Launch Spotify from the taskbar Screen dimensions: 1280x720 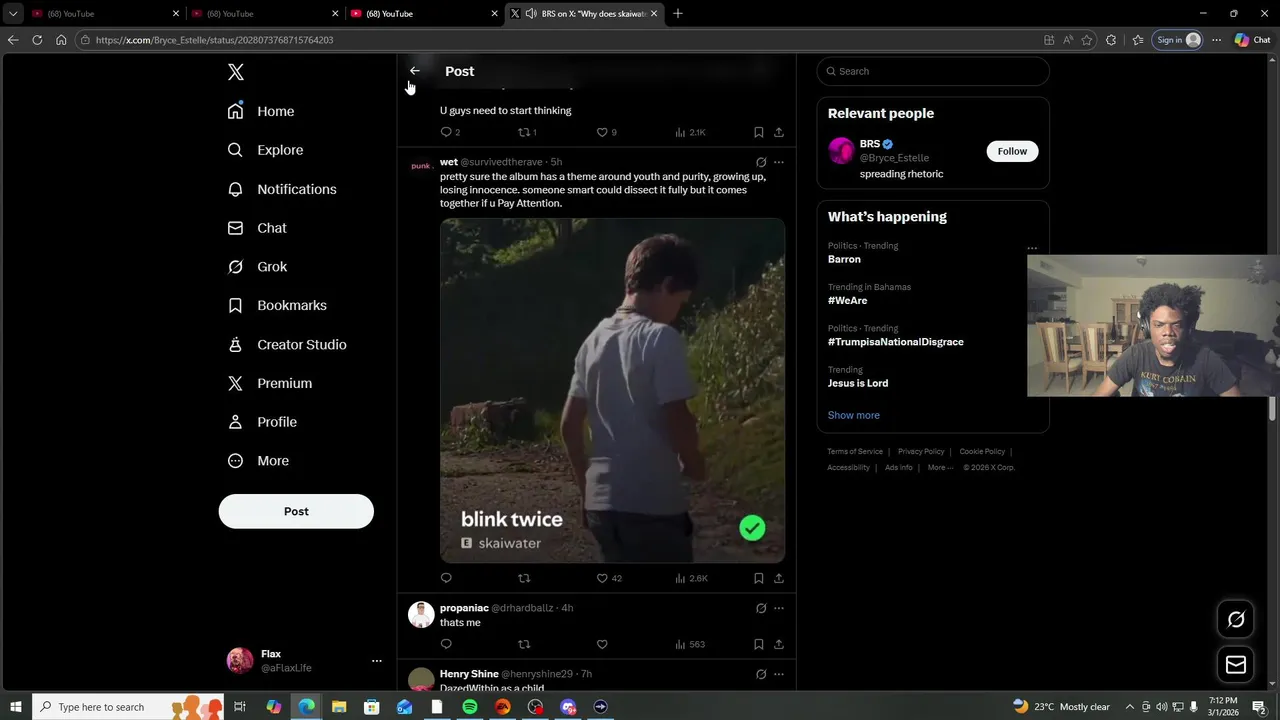tap(470, 707)
